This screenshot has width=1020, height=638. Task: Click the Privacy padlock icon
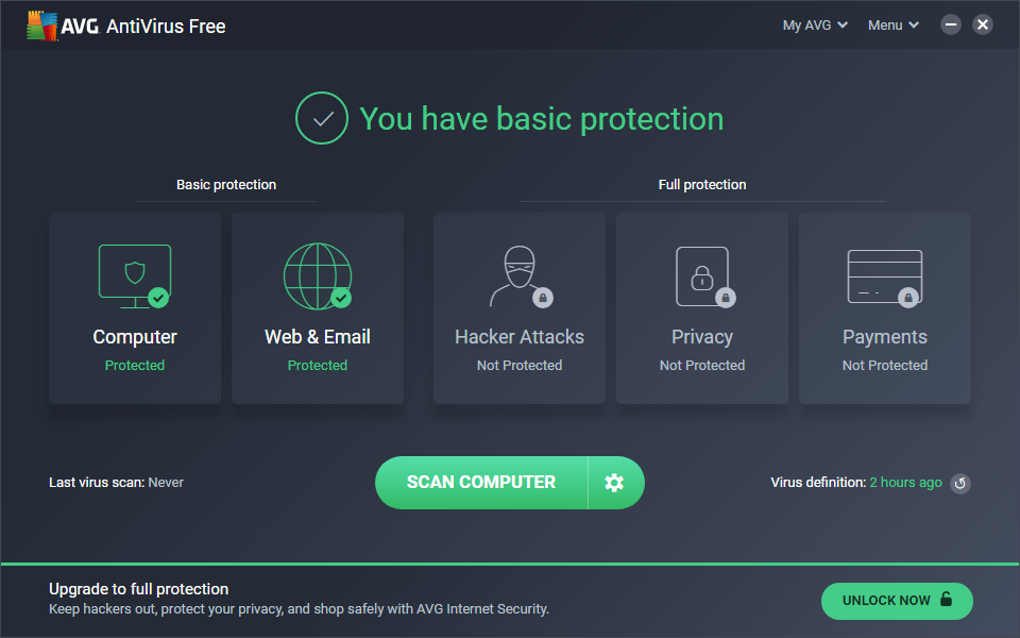702,276
